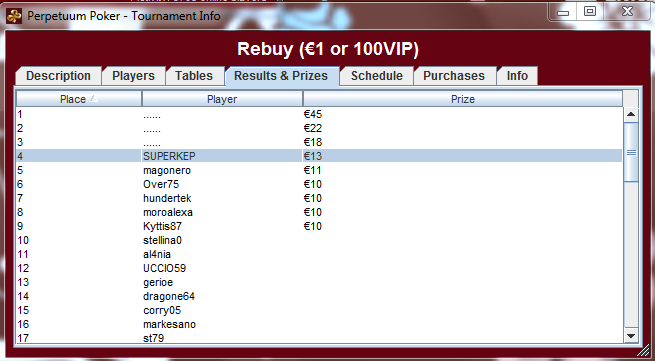This screenshot has height=361, width=655.
Task: Click the scrollbar up arrow
Action: pyautogui.click(x=631, y=114)
